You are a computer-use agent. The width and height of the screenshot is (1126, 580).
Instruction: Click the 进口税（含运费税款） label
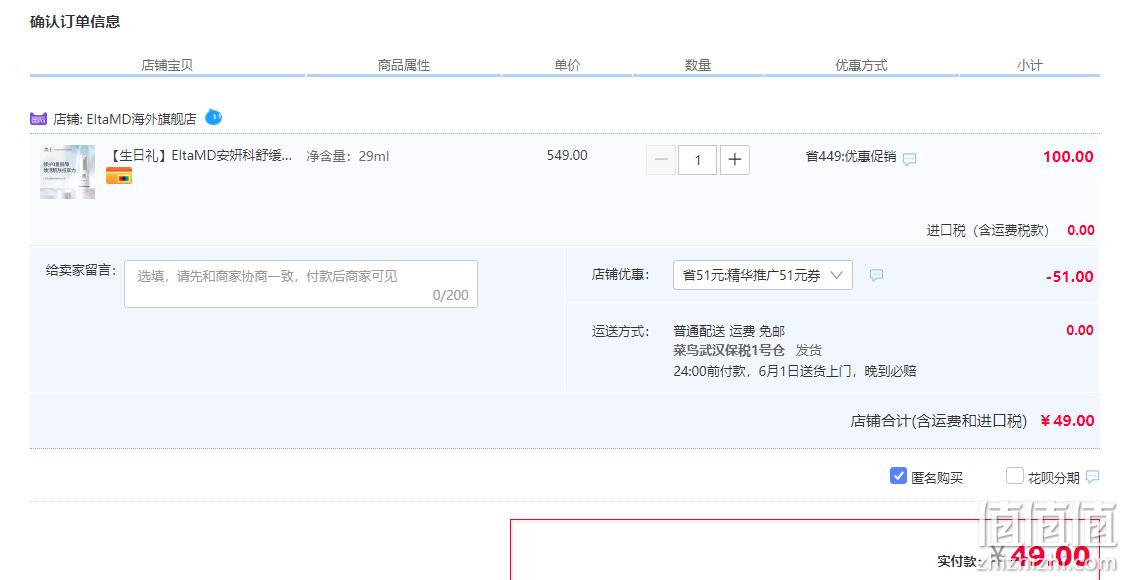pos(987,230)
